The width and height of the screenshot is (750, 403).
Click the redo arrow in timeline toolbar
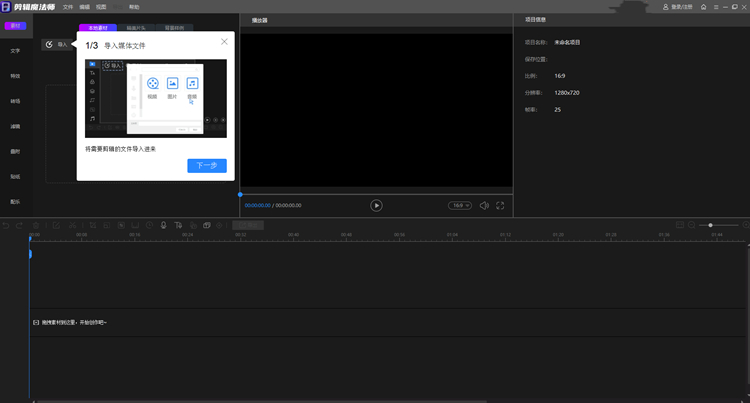pyautogui.click(x=19, y=225)
